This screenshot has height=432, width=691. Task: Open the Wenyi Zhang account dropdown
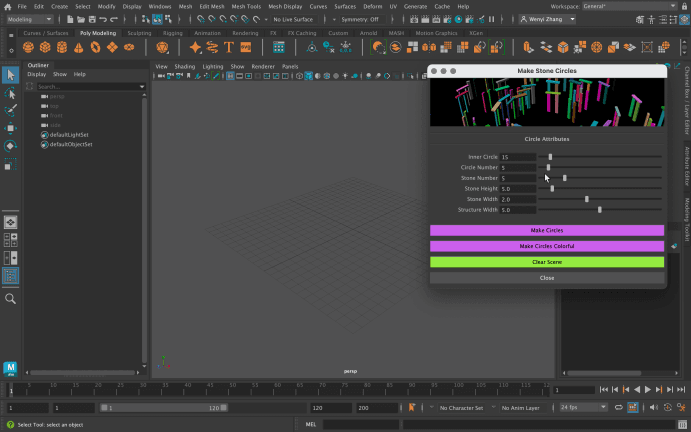(547, 19)
